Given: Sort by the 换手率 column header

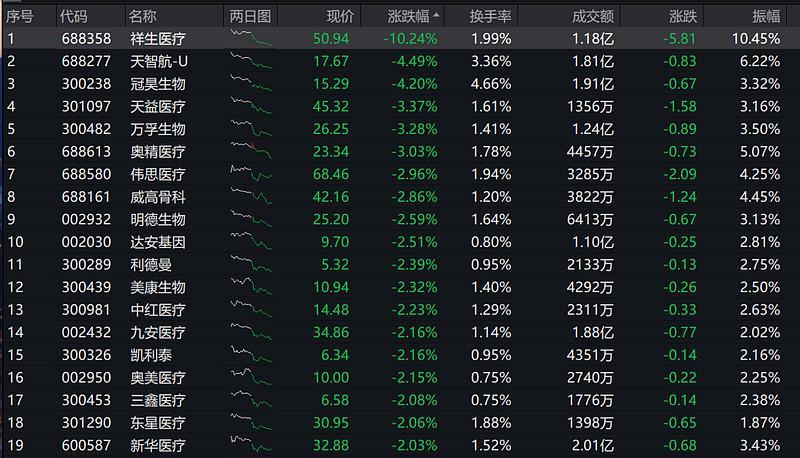Looking at the screenshot, I should tap(490, 17).
